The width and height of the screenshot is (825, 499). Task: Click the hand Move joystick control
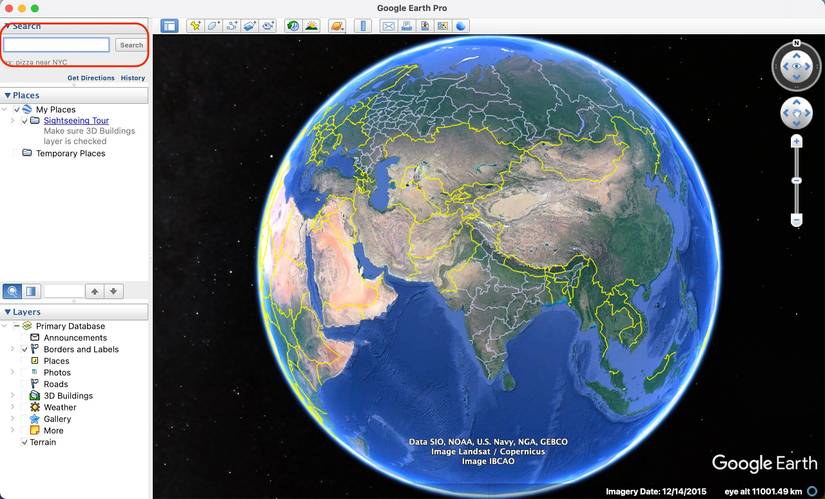click(x=797, y=113)
